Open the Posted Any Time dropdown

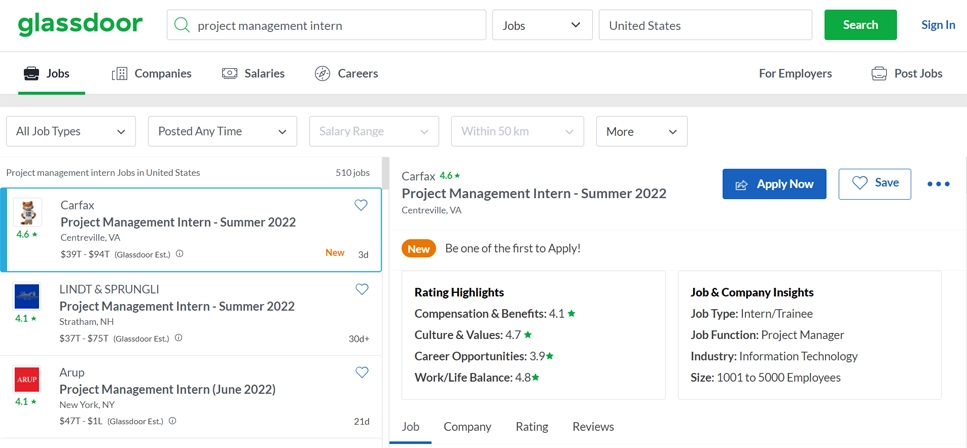coord(222,131)
